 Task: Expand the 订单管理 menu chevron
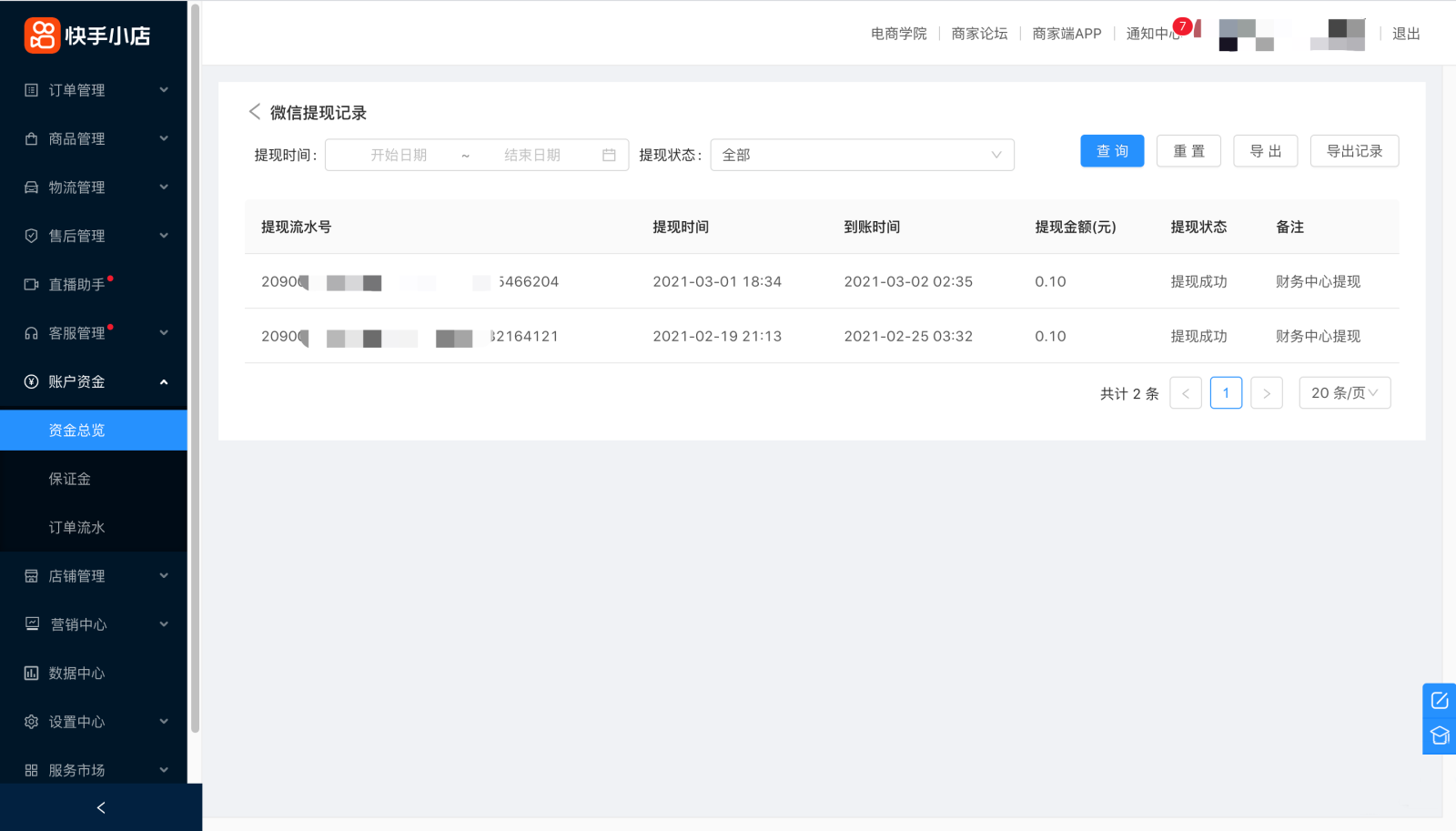click(164, 90)
